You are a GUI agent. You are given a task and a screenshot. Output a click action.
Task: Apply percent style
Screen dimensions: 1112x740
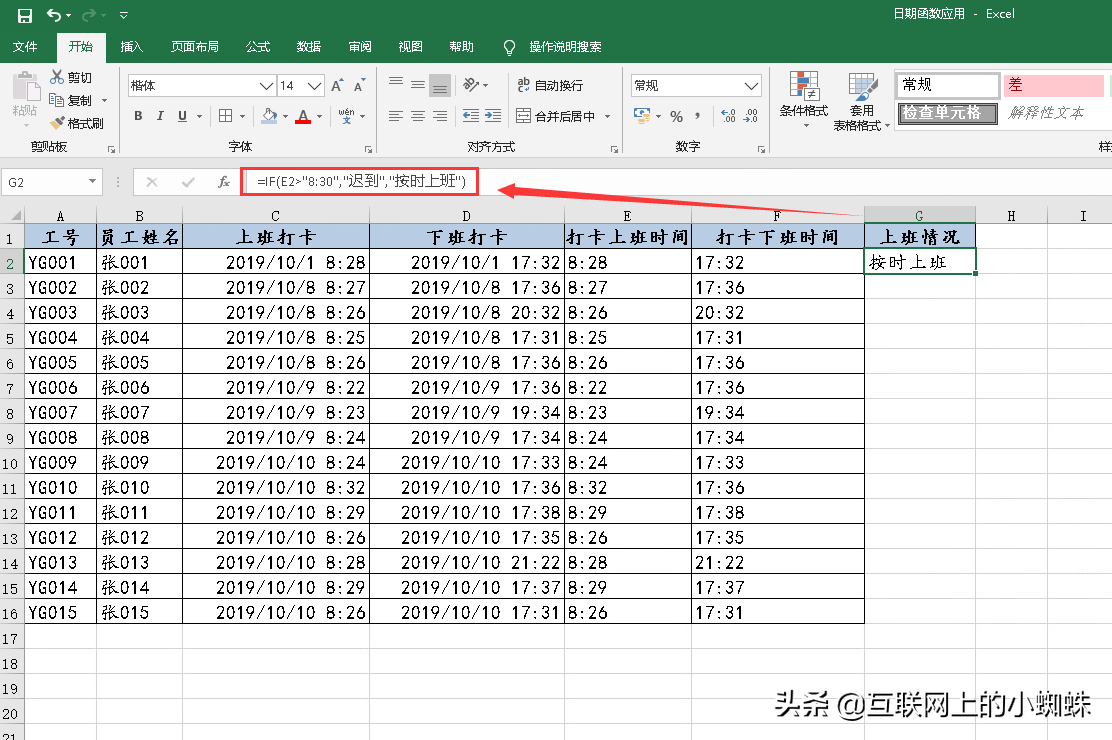(x=677, y=116)
